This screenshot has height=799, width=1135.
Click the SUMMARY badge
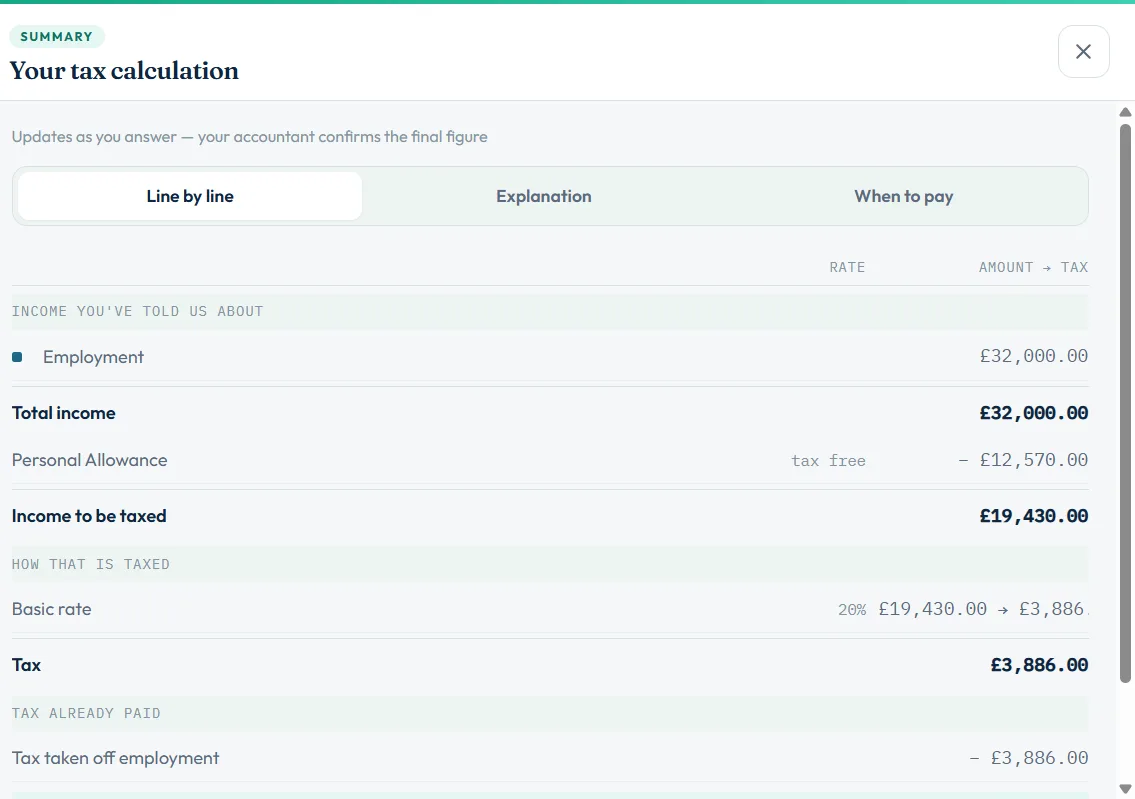(x=56, y=37)
